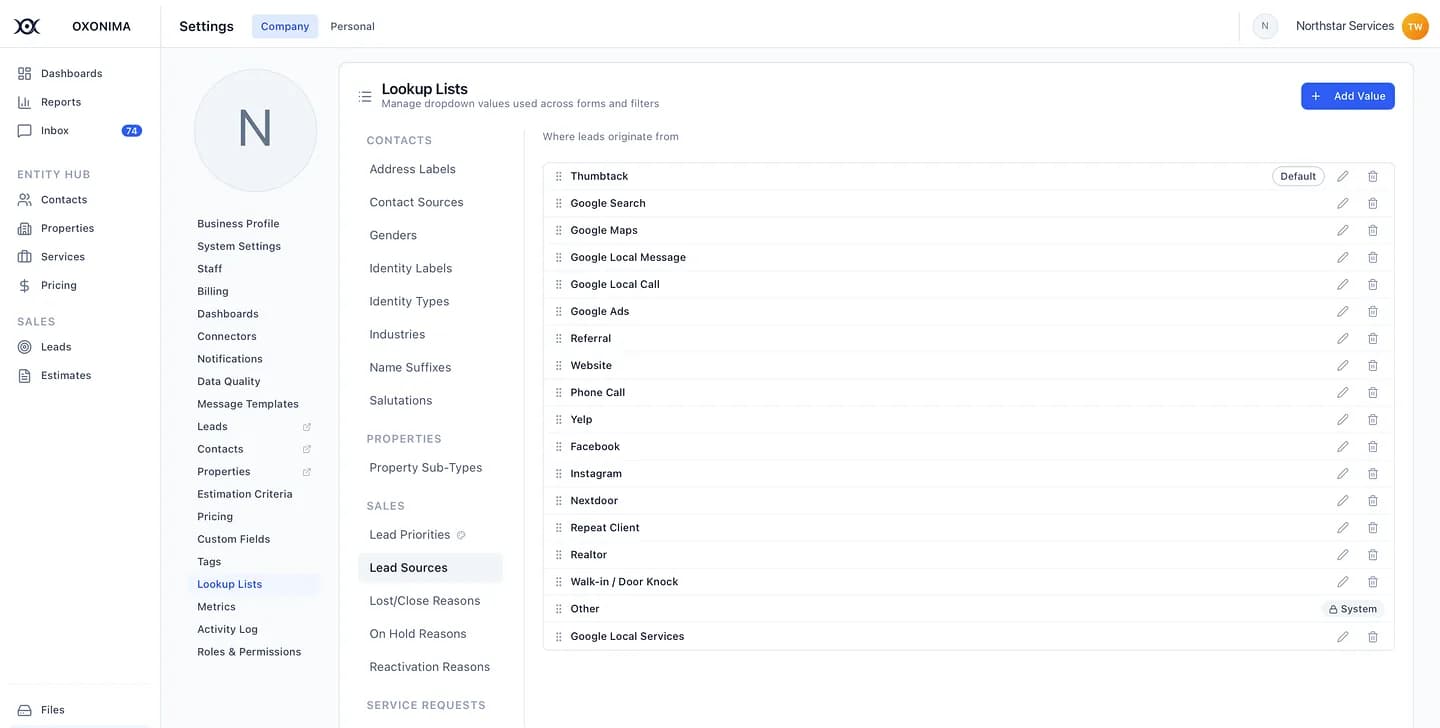The height and width of the screenshot is (728, 1440).
Task: Grab the drag handle for Nextdoor
Action: click(x=558, y=500)
